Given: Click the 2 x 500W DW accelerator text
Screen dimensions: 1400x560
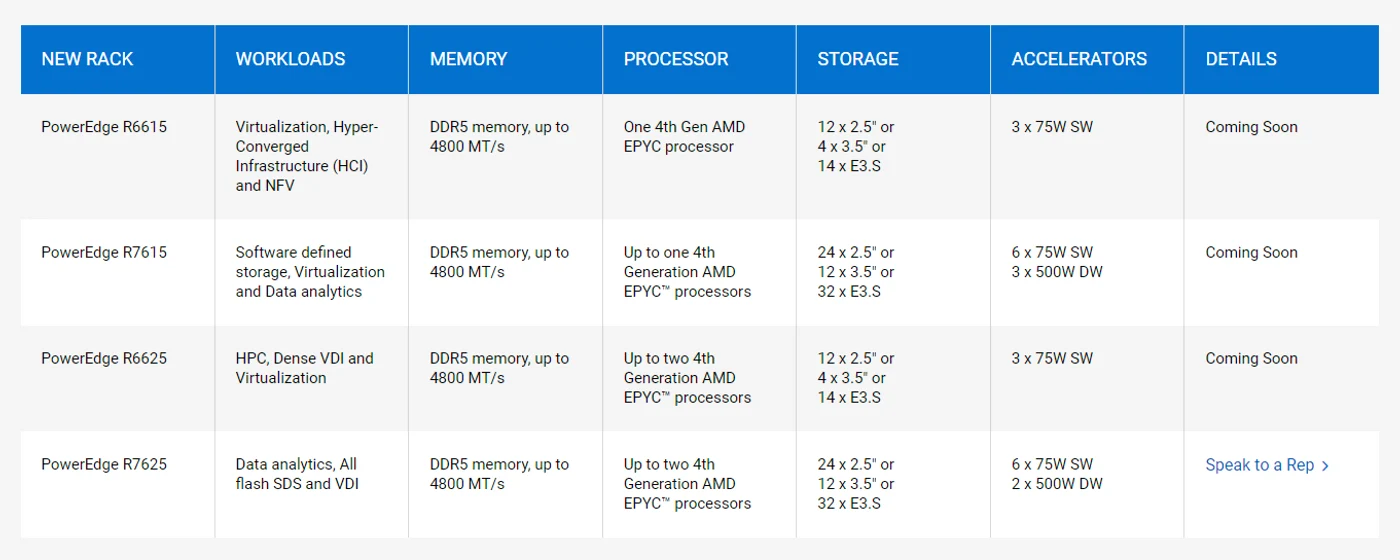Looking at the screenshot, I should coord(1057,484).
